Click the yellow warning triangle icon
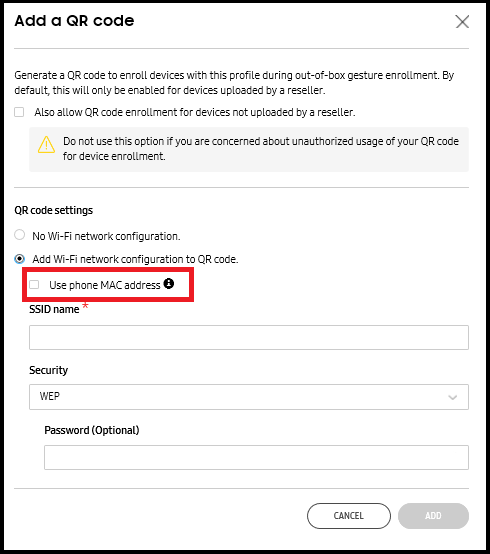Screen dimensions: 490x554 click(x=46, y=145)
